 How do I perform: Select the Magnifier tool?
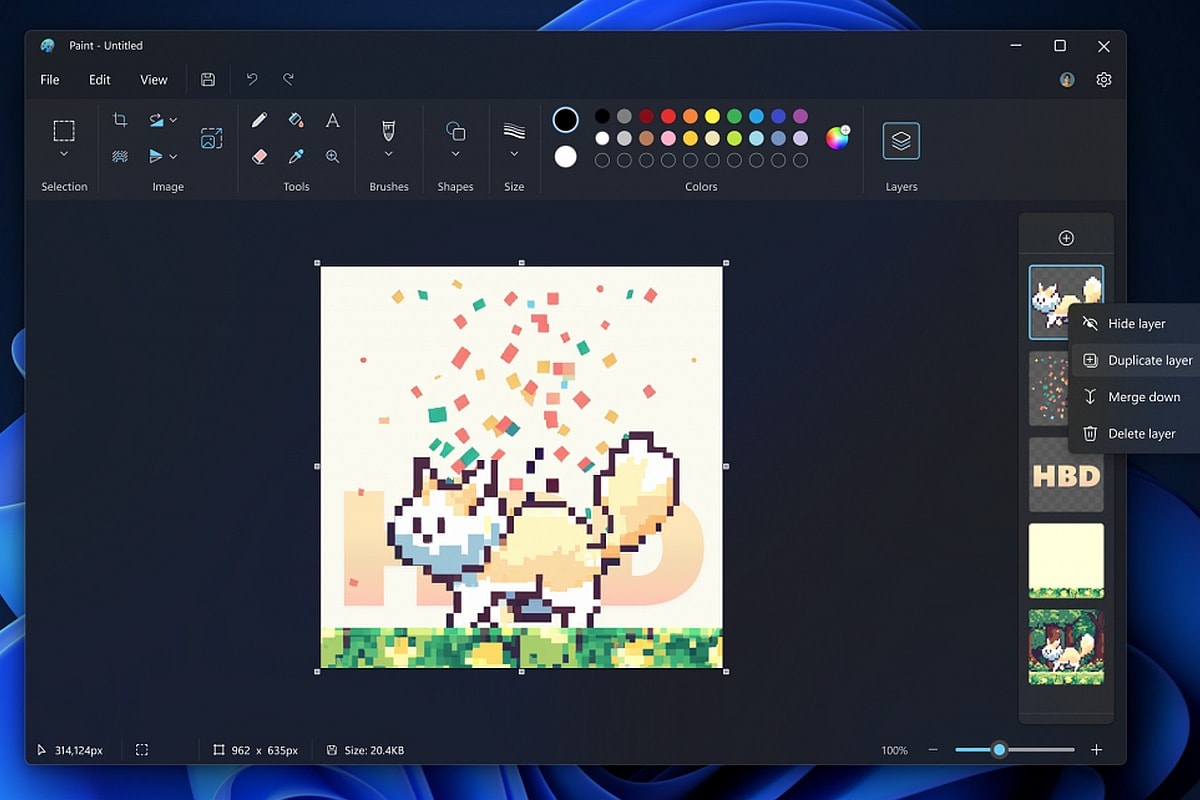[x=333, y=156]
